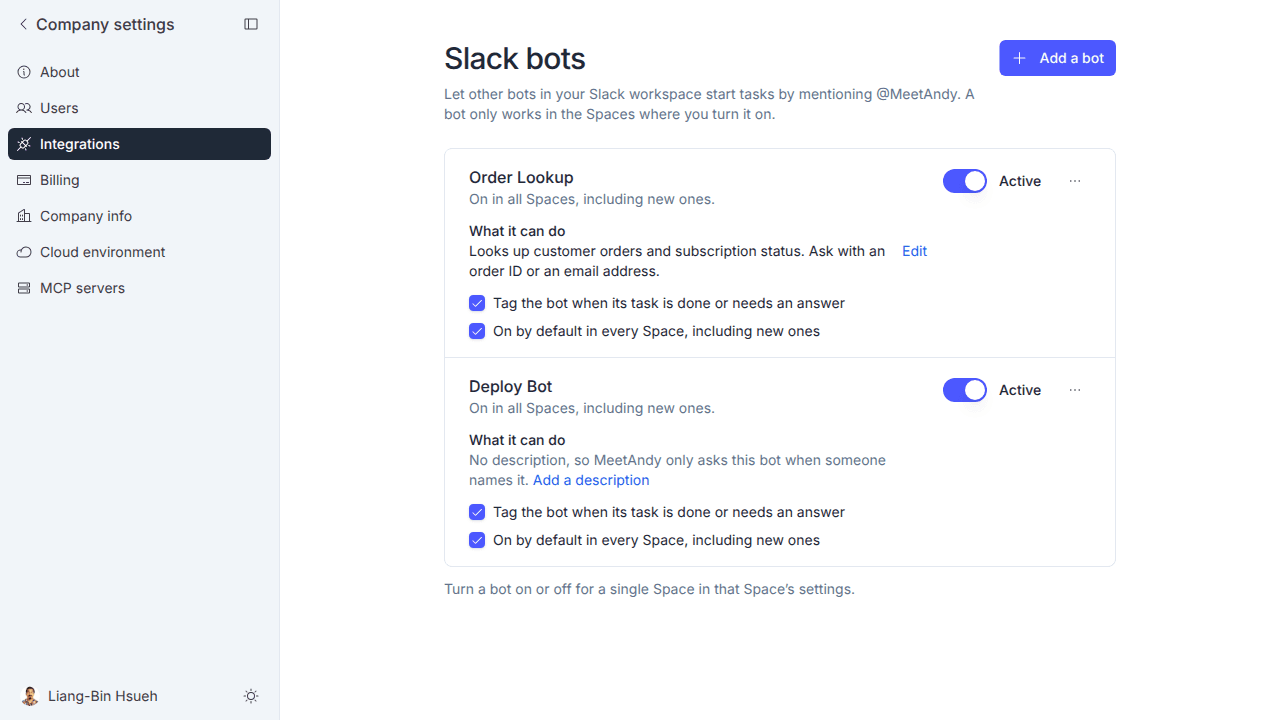
Task: Open About settings page
Action: [139, 72]
